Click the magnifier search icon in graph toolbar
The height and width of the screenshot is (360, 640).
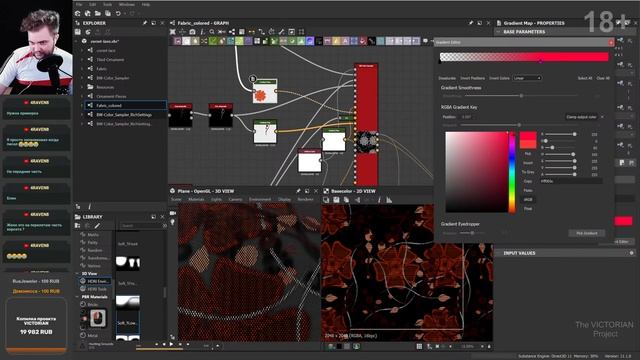[212, 32]
